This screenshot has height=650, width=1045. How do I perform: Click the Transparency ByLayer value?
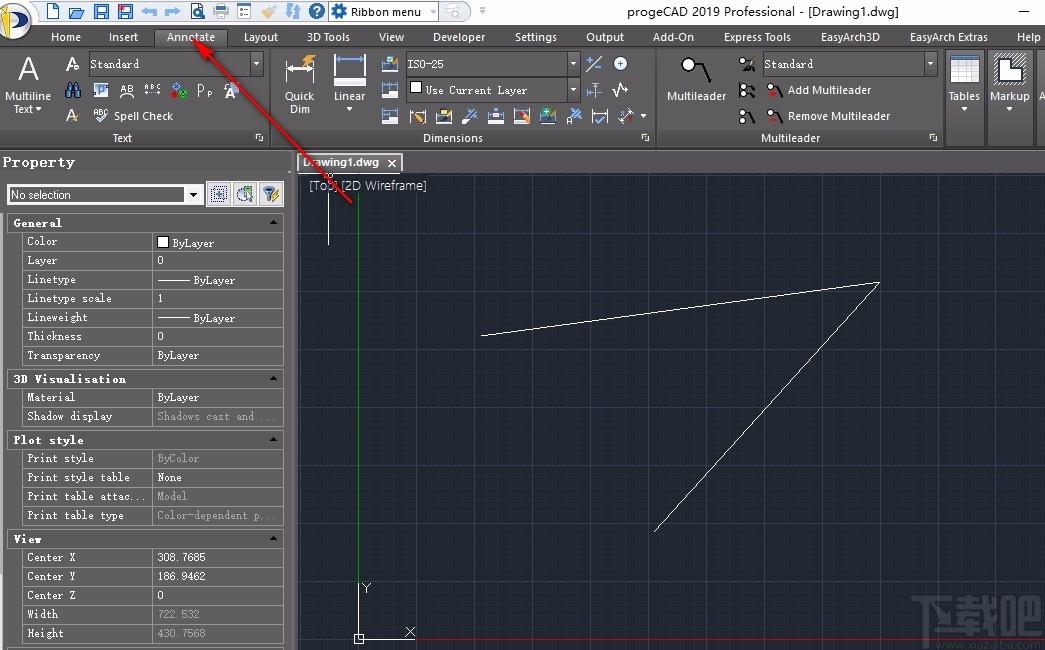(x=218, y=356)
